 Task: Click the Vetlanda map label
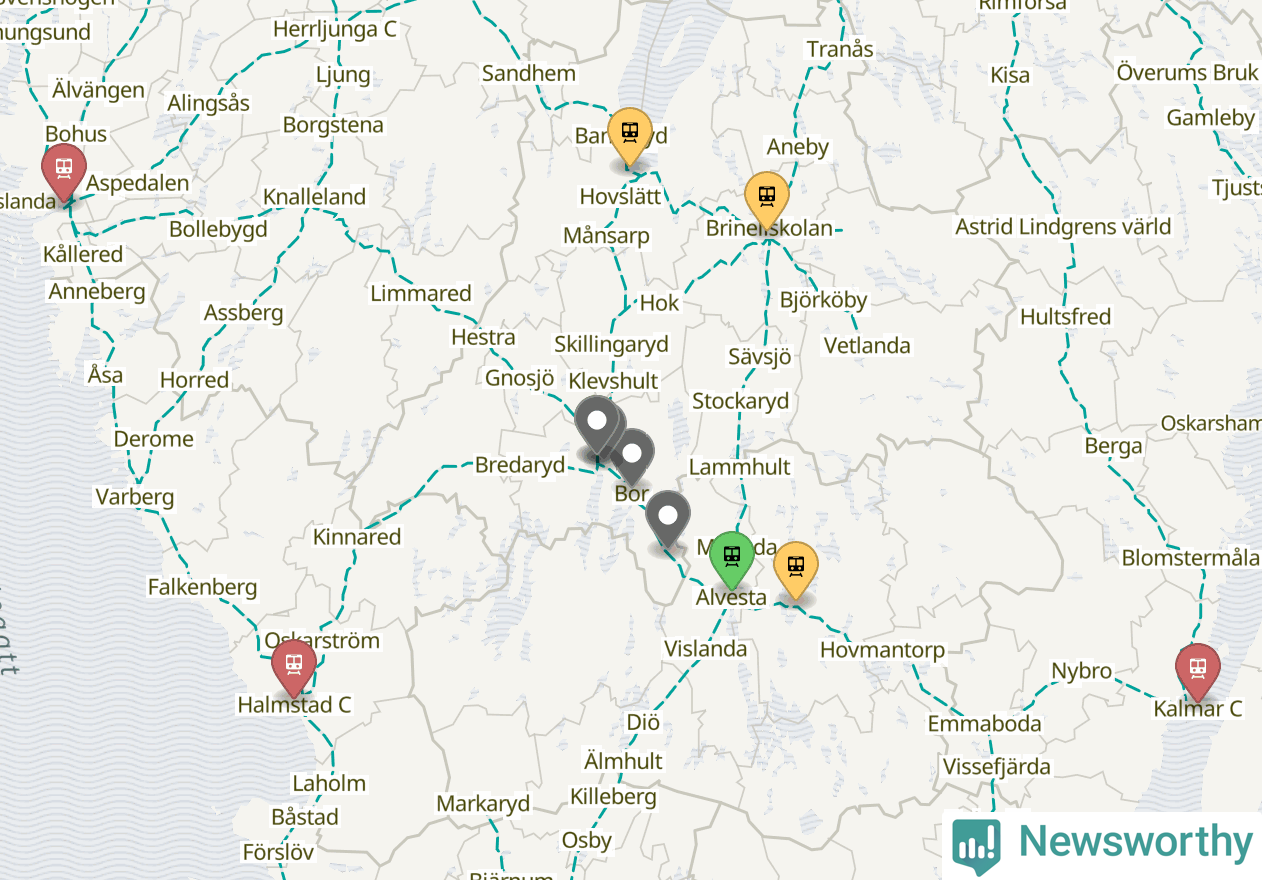(867, 346)
